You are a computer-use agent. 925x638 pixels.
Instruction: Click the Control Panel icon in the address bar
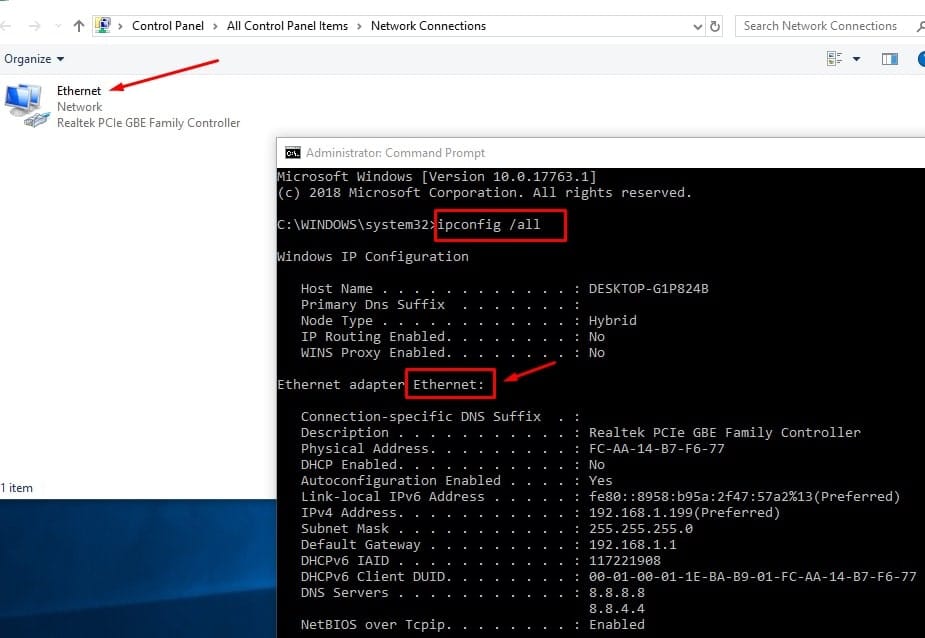103,26
